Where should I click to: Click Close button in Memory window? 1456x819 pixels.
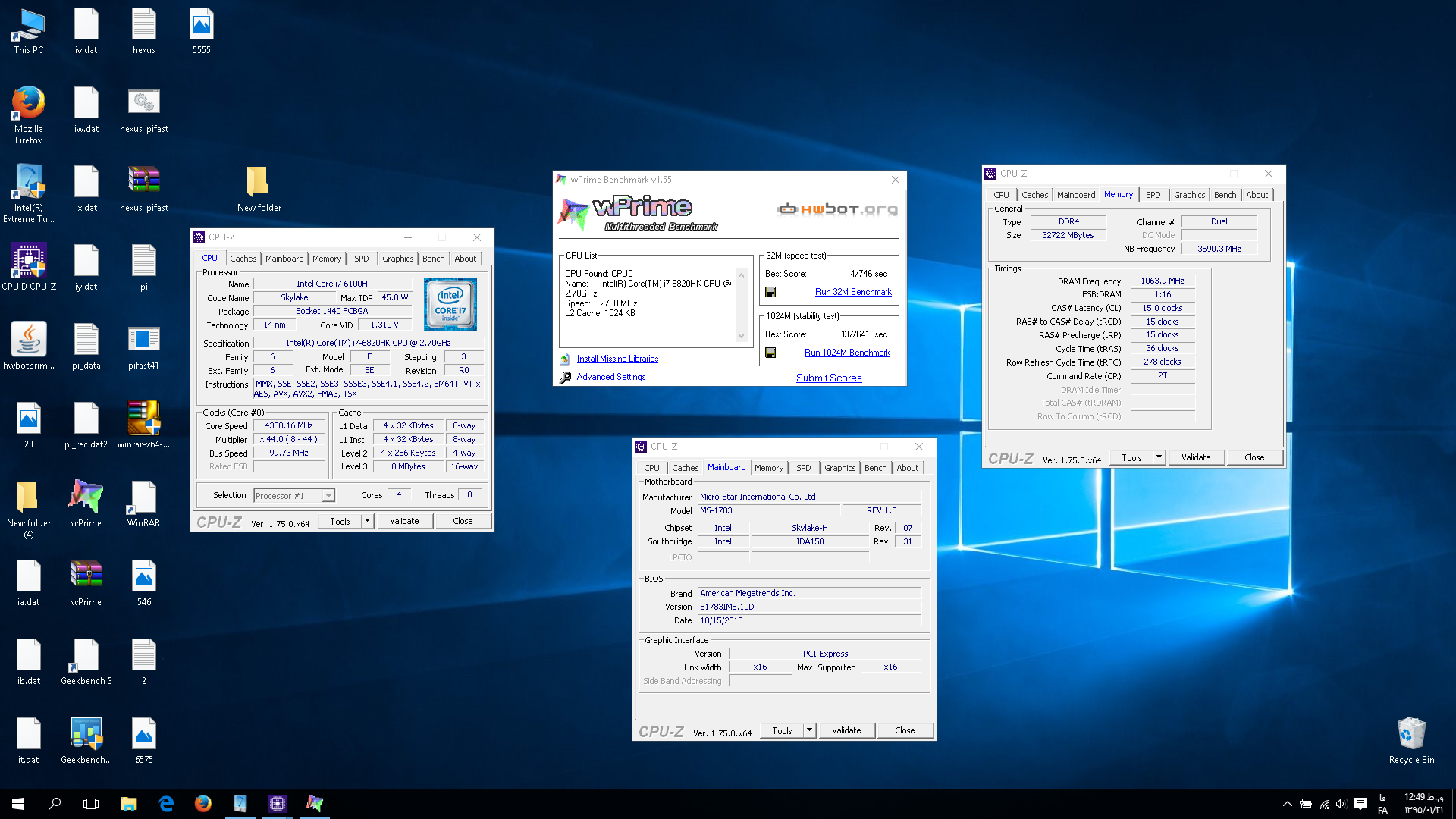point(1254,457)
